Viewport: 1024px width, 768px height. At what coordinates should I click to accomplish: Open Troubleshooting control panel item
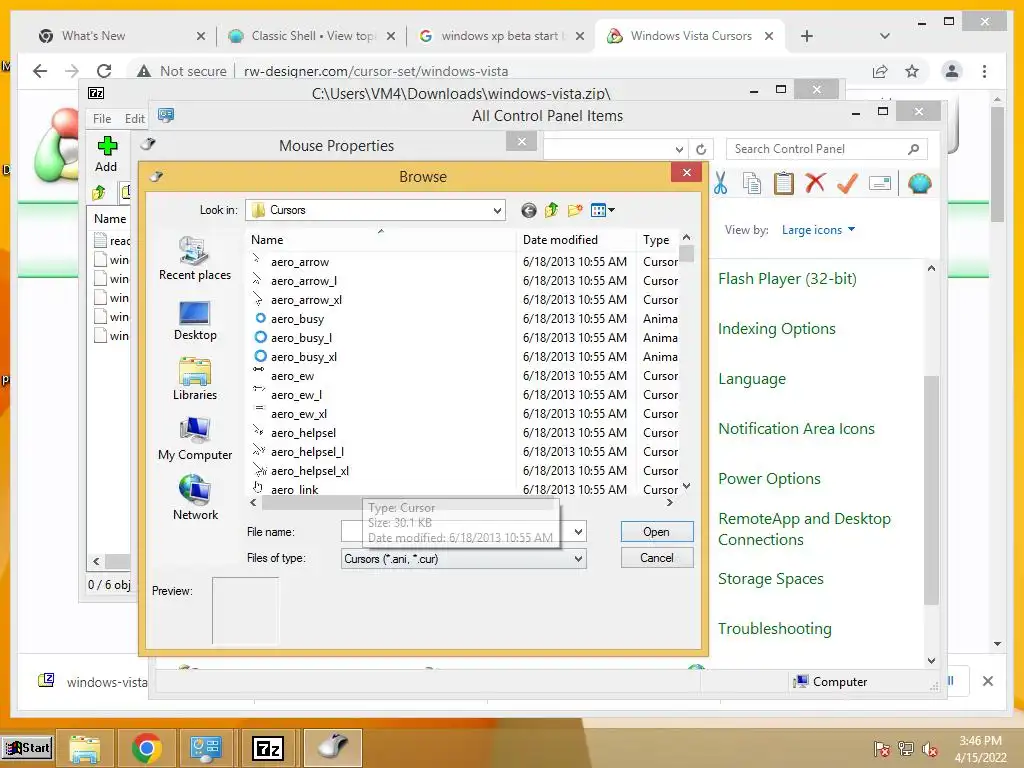click(x=775, y=629)
